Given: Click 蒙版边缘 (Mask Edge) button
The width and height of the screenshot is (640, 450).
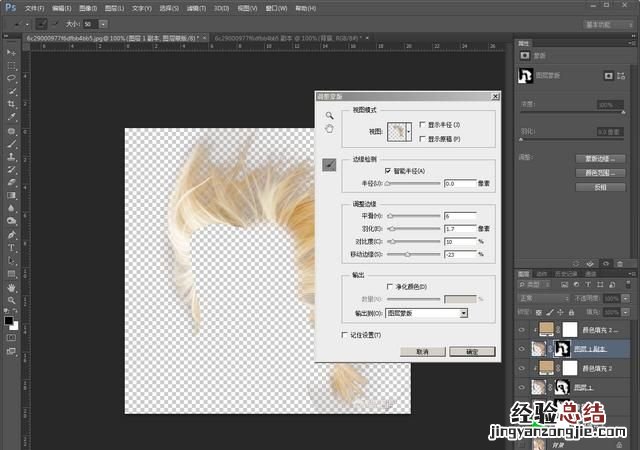Looking at the screenshot, I should [600, 159].
